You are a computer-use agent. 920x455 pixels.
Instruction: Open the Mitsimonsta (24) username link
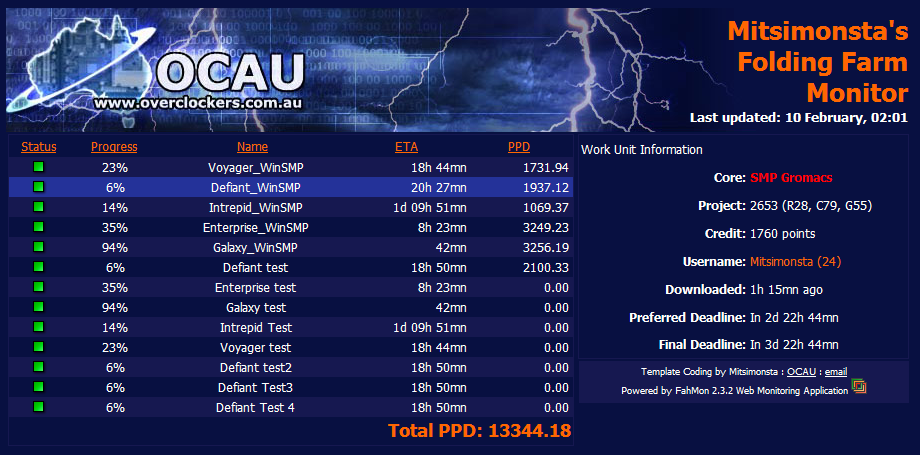[796, 262]
